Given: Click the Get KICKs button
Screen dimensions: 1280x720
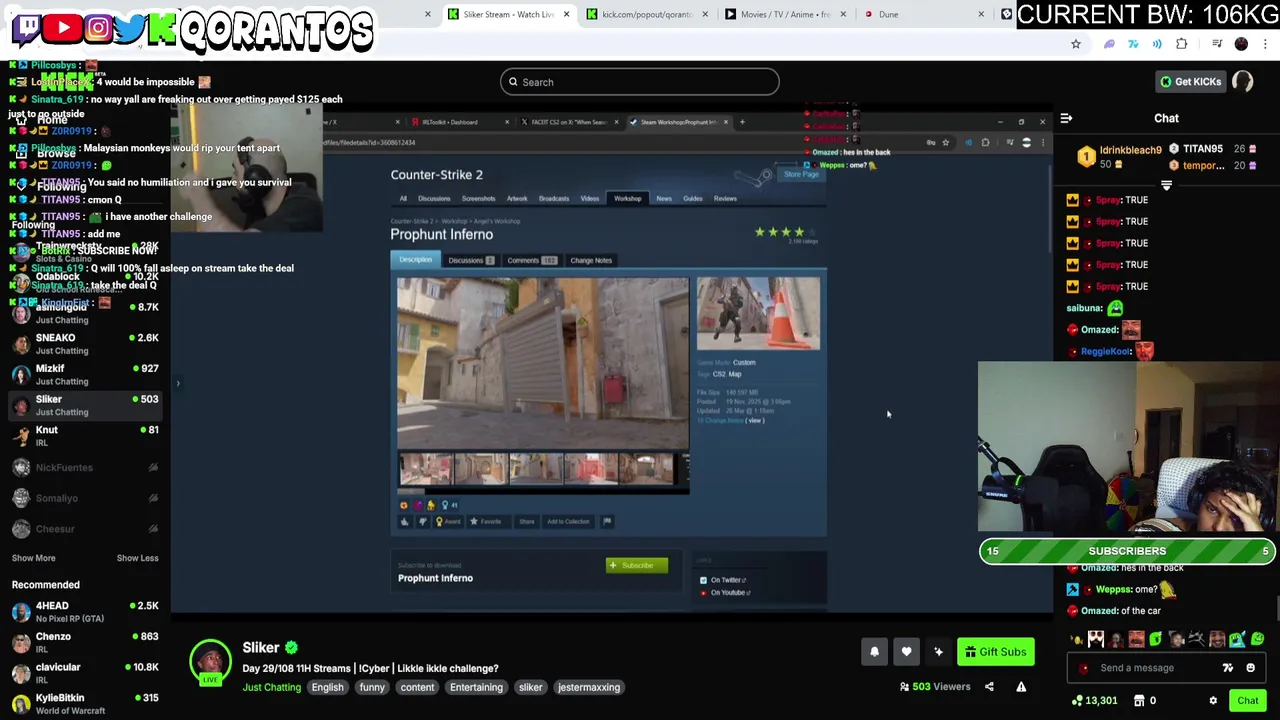Looking at the screenshot, I should (1190, 82).
